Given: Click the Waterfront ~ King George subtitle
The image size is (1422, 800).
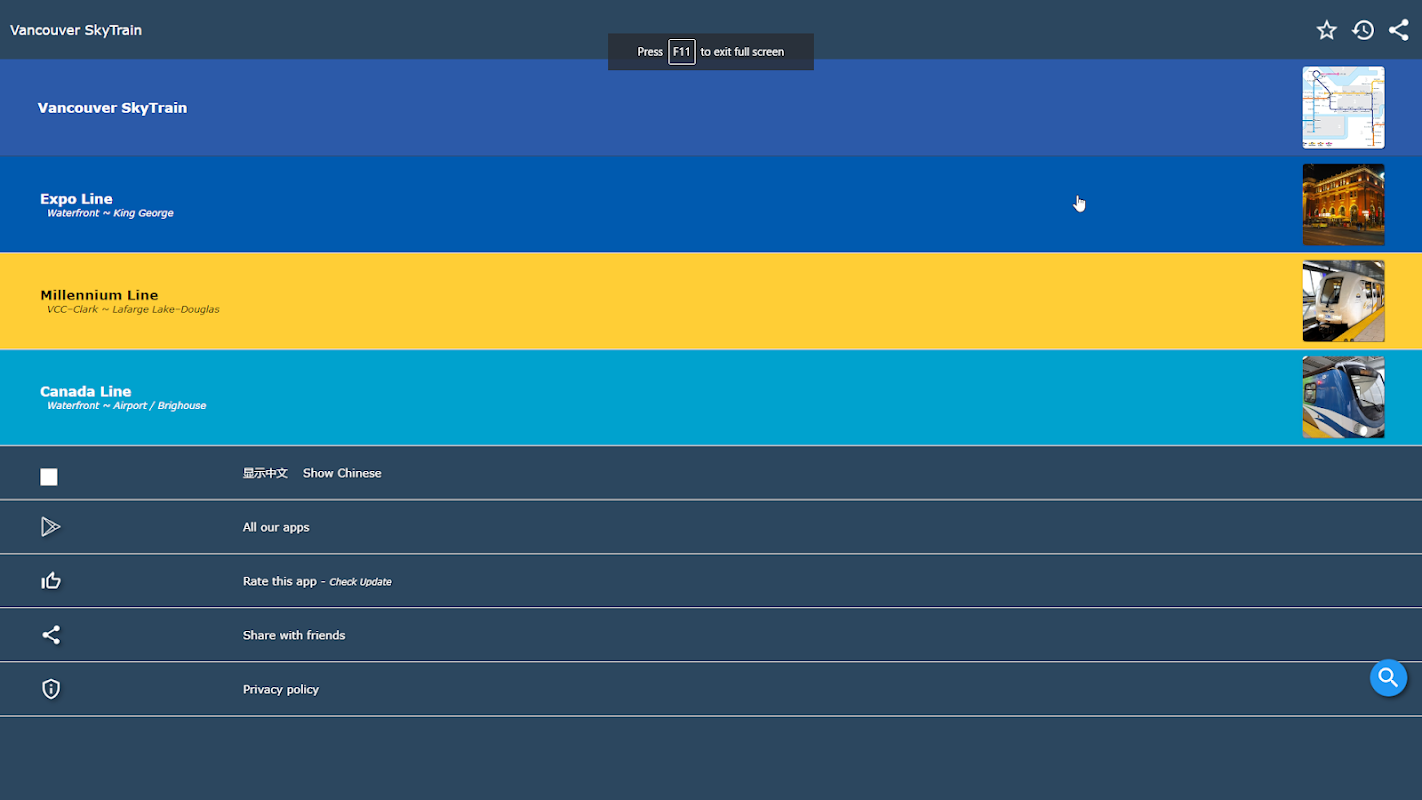Looking at the screenshot, I should 110,213.
